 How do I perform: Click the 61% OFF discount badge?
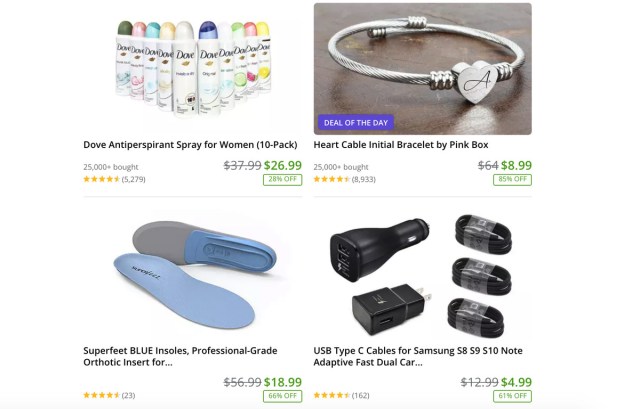tap(512, 396)
